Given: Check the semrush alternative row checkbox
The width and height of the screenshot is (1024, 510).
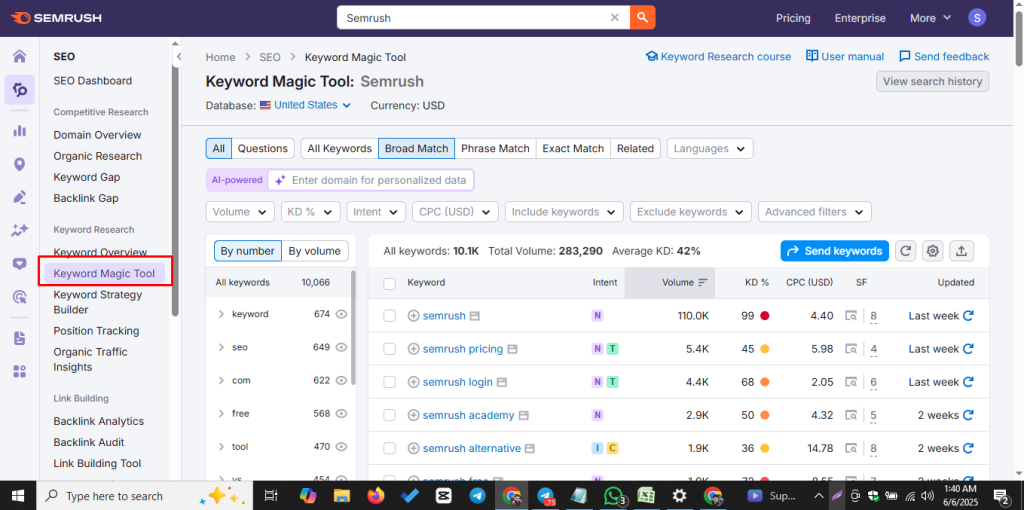Looking at the screenshot, I should click(389, 449).
